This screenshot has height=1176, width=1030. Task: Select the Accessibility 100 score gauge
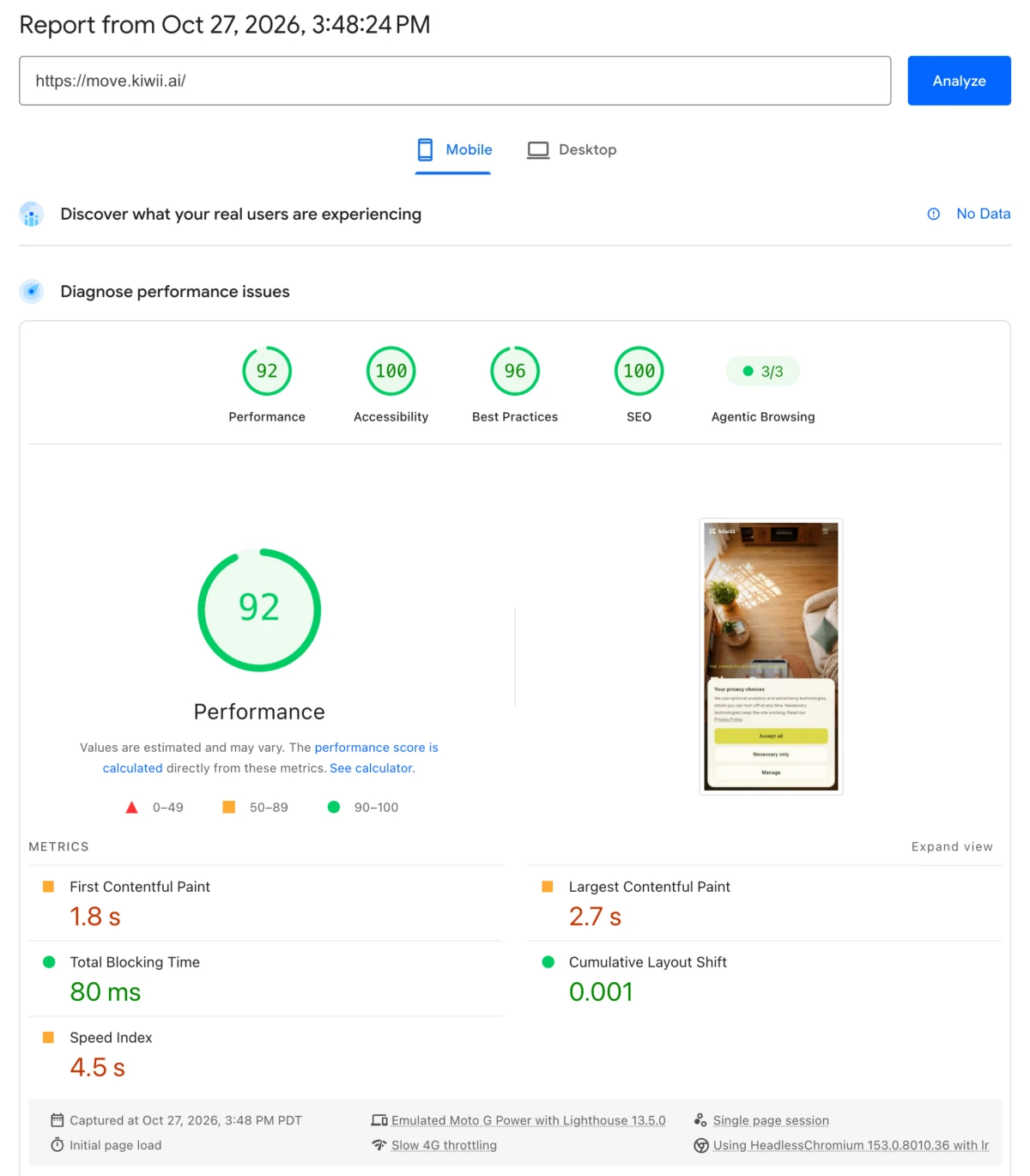tap(391, 371)
